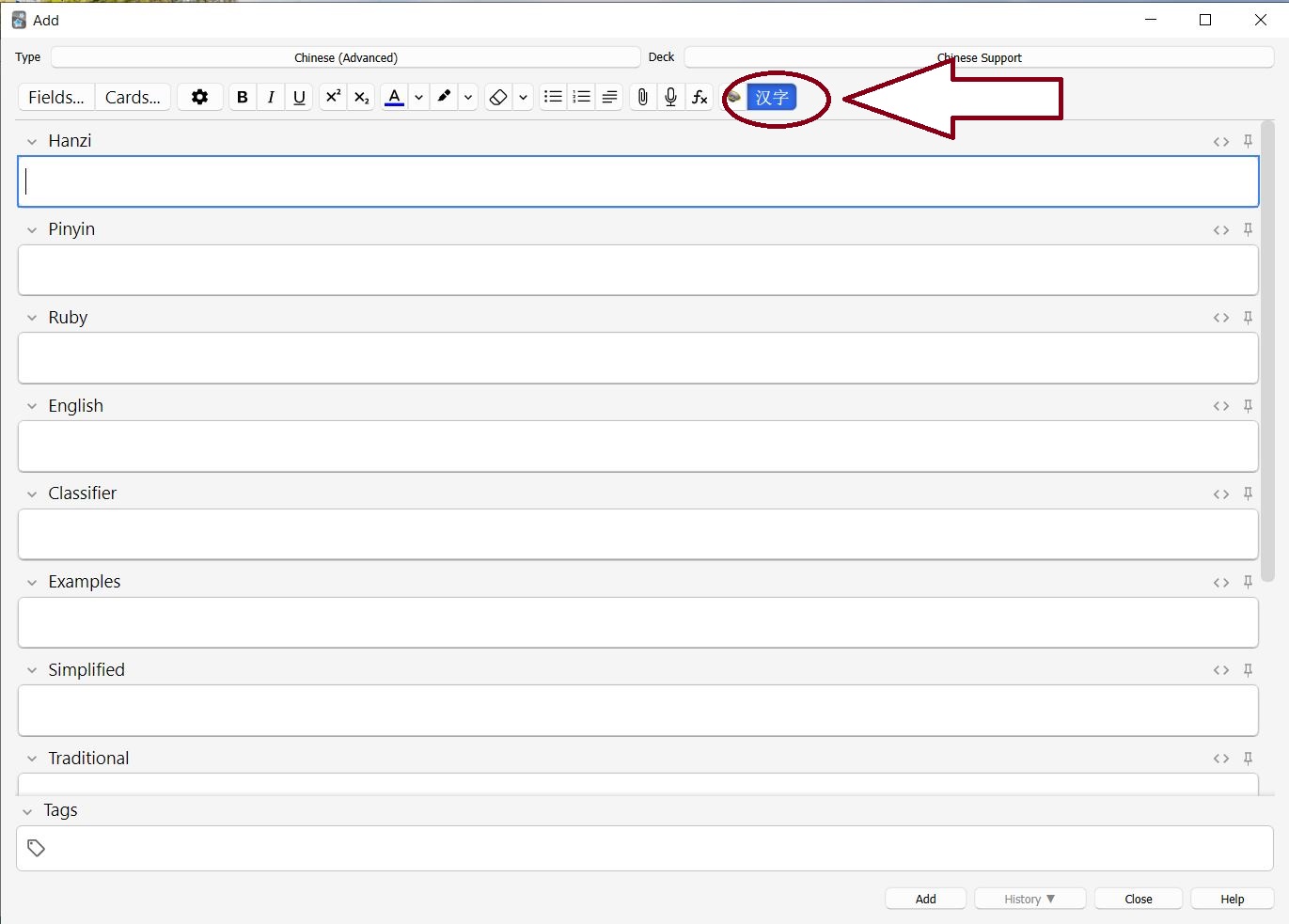Toggle HTML editor for Traditional field
This screenshot has width=1289, height=924.
pyautogui.click(x=1221, y=759)
